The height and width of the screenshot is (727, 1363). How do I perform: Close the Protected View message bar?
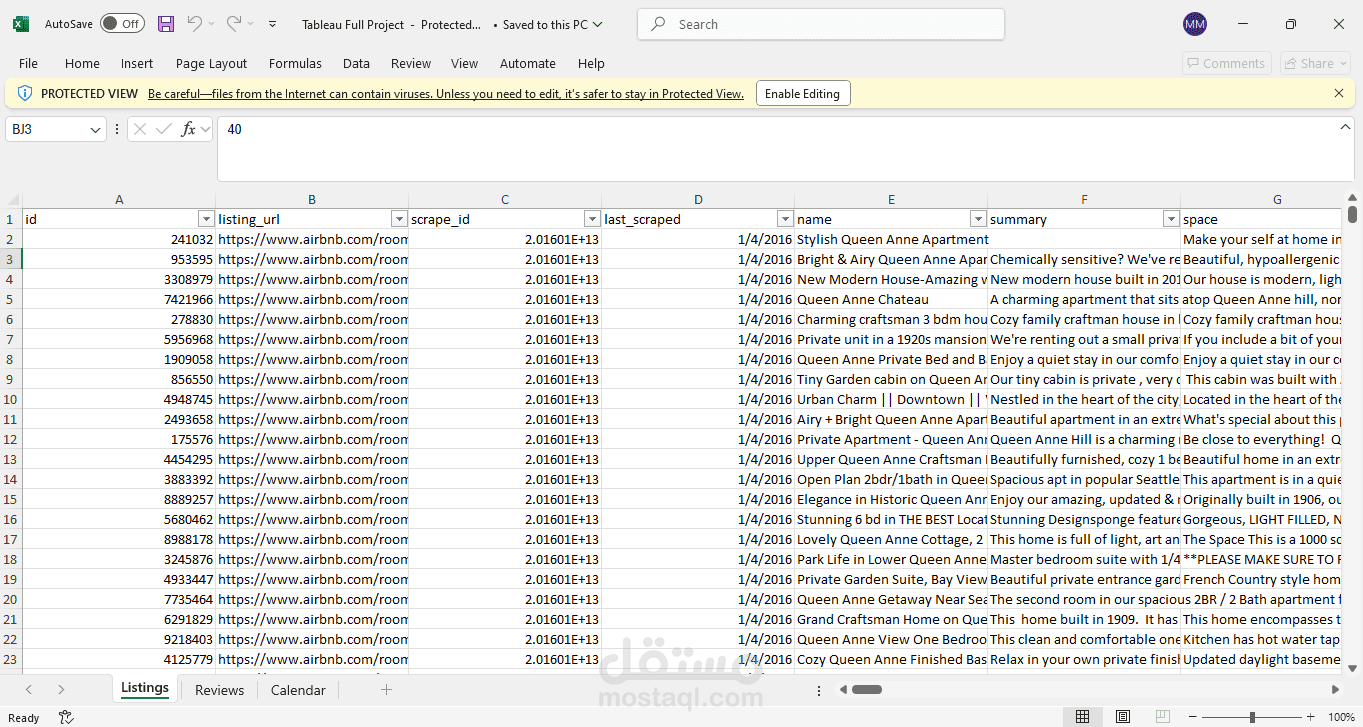coord(1339,93)
